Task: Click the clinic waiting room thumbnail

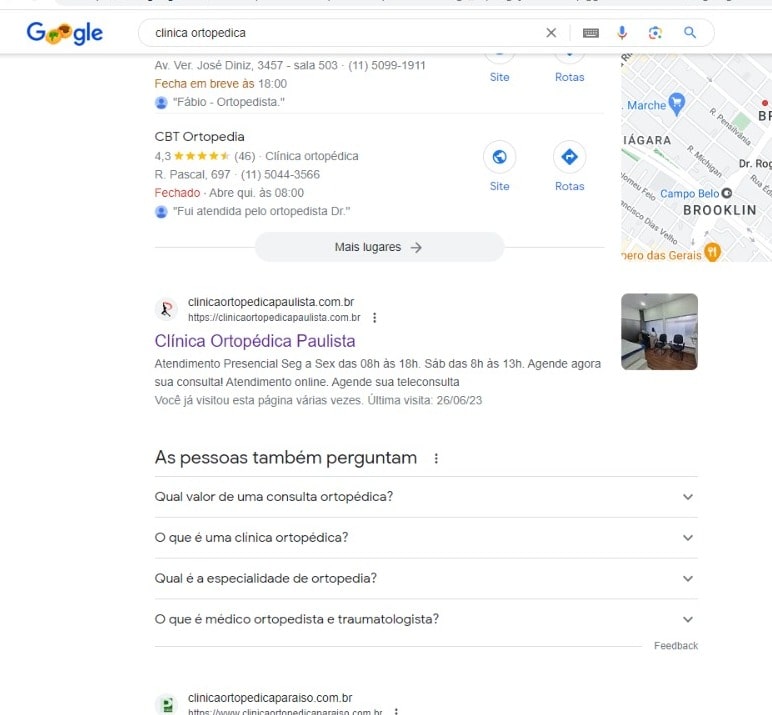Action: click(659, 332)
